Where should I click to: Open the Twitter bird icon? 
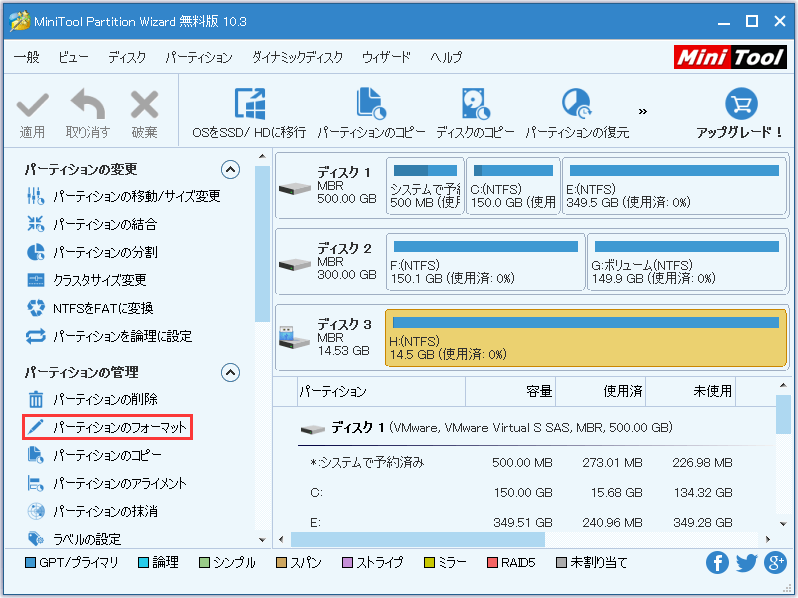(746, 563)
